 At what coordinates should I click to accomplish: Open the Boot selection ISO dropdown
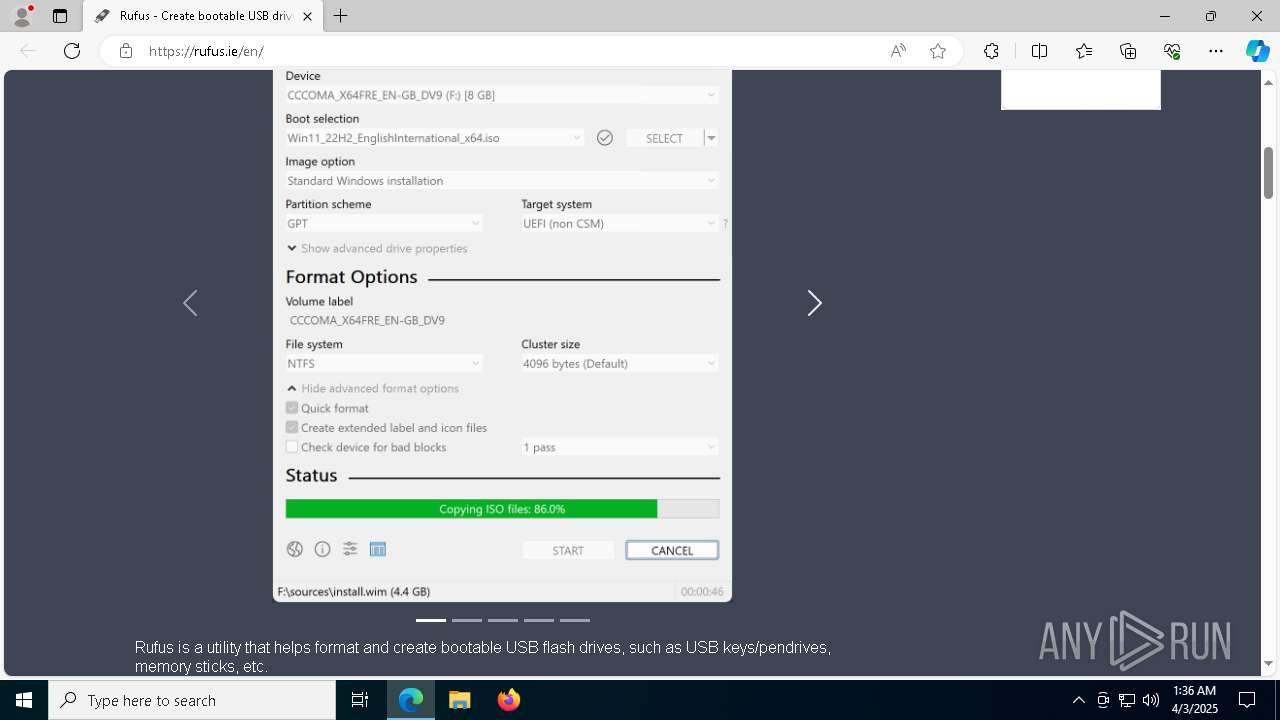[434, 138]
